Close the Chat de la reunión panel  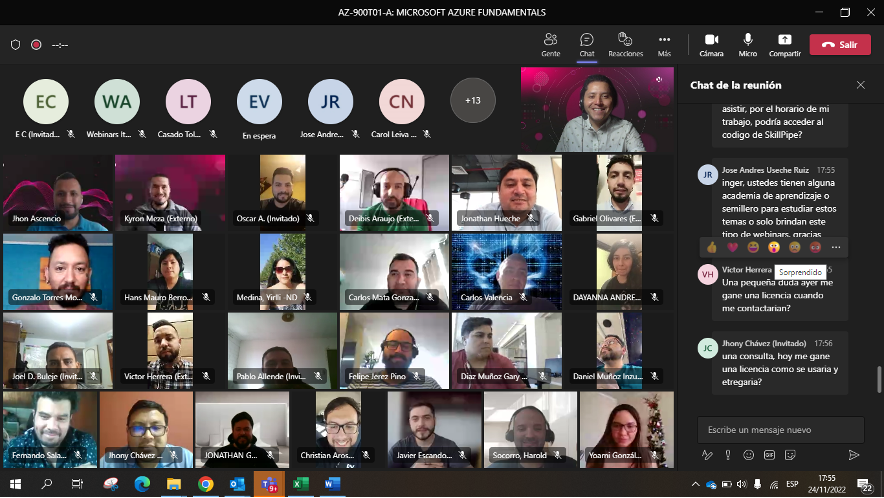[x=860, y=85]
